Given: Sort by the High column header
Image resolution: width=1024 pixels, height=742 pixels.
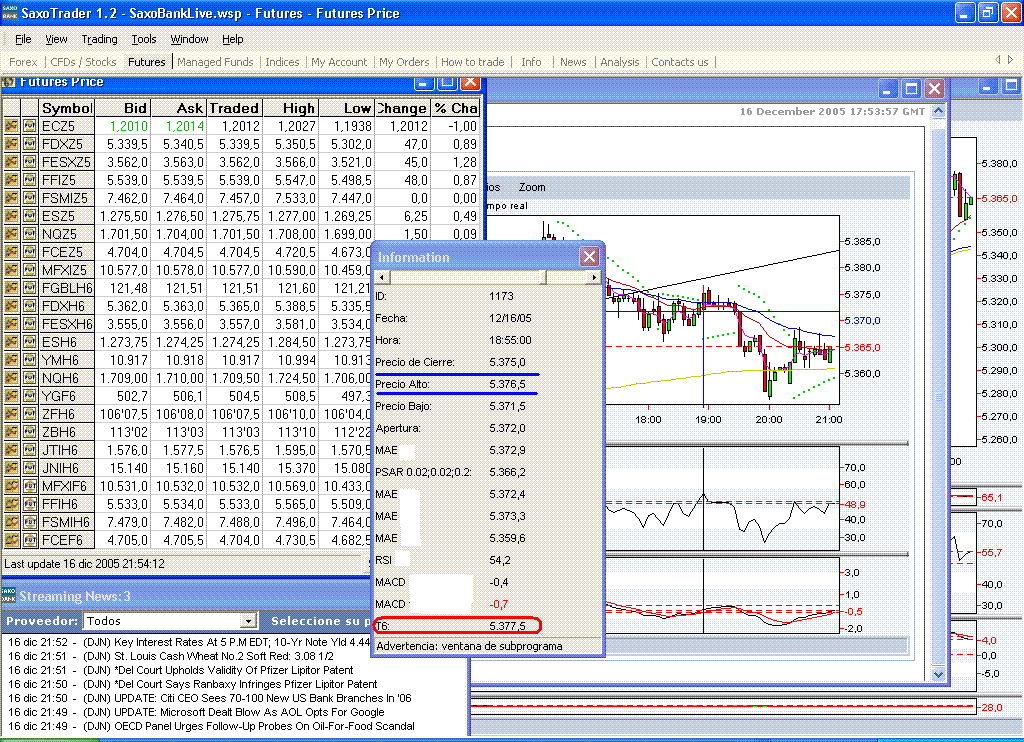Looking at the screenshot, I should 291,108.
